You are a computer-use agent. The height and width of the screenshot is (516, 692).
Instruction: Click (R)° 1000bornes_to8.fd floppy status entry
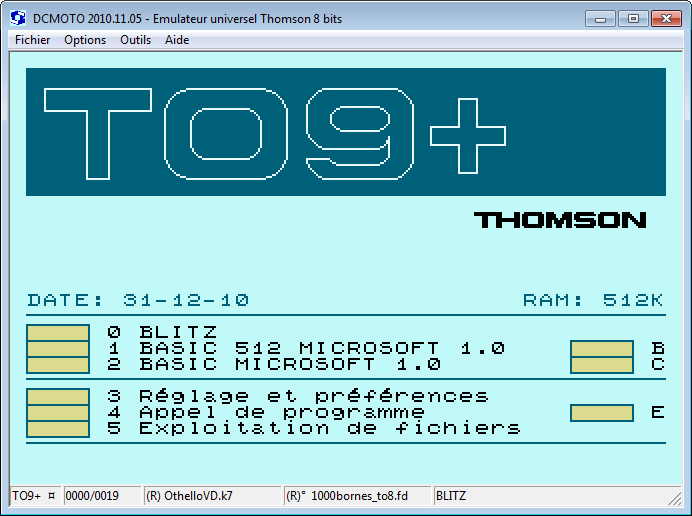tap(357, 496)
